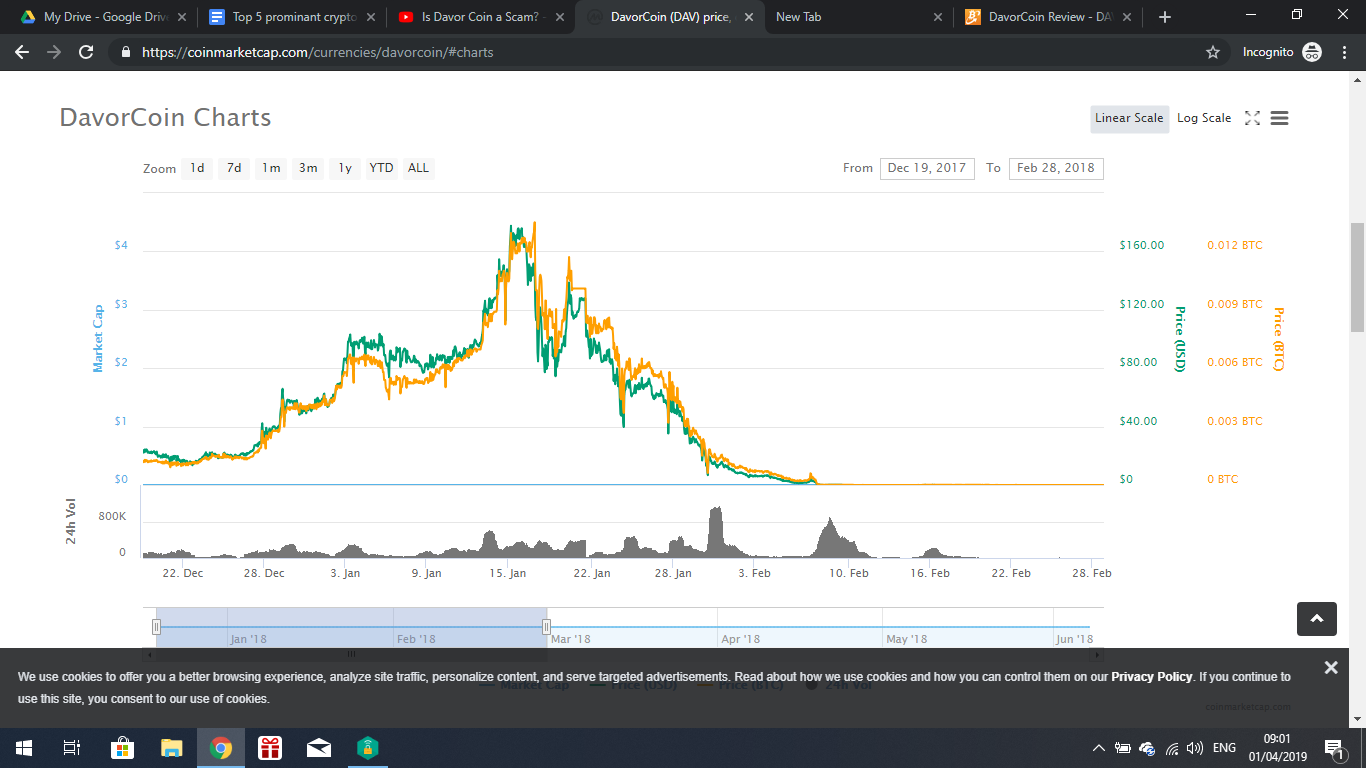
Task: Set chart zoom to YTD
Action: [x=381, y=168]
